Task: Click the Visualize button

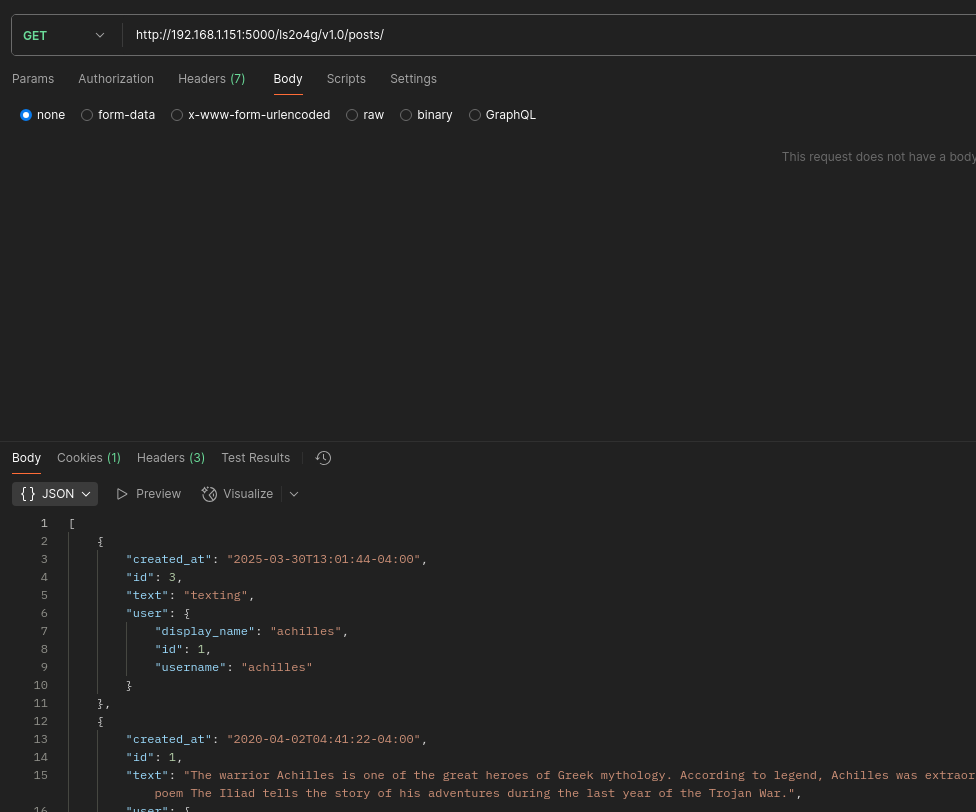Action: 238,494
